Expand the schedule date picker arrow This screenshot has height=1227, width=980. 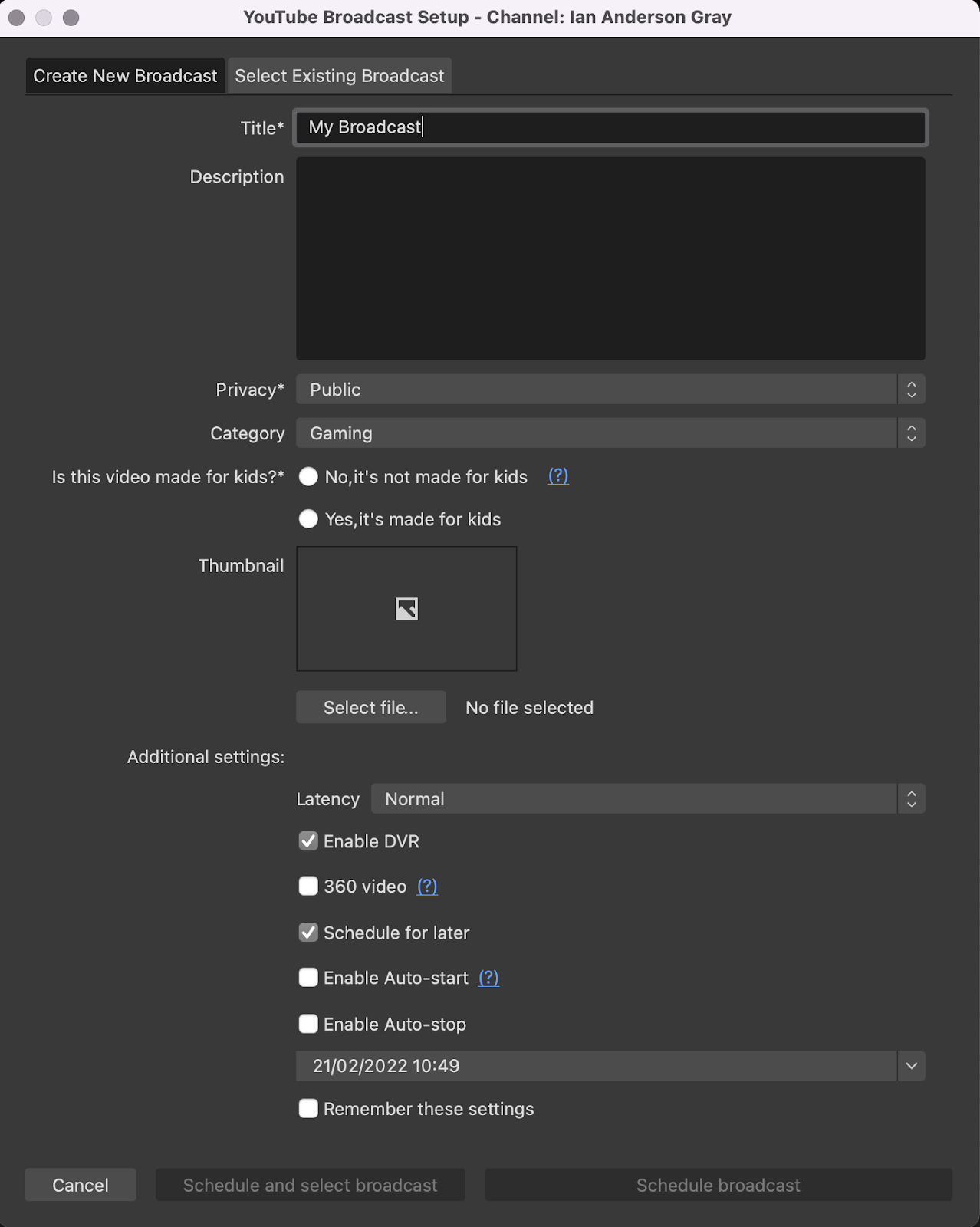tap(911, 1066)
